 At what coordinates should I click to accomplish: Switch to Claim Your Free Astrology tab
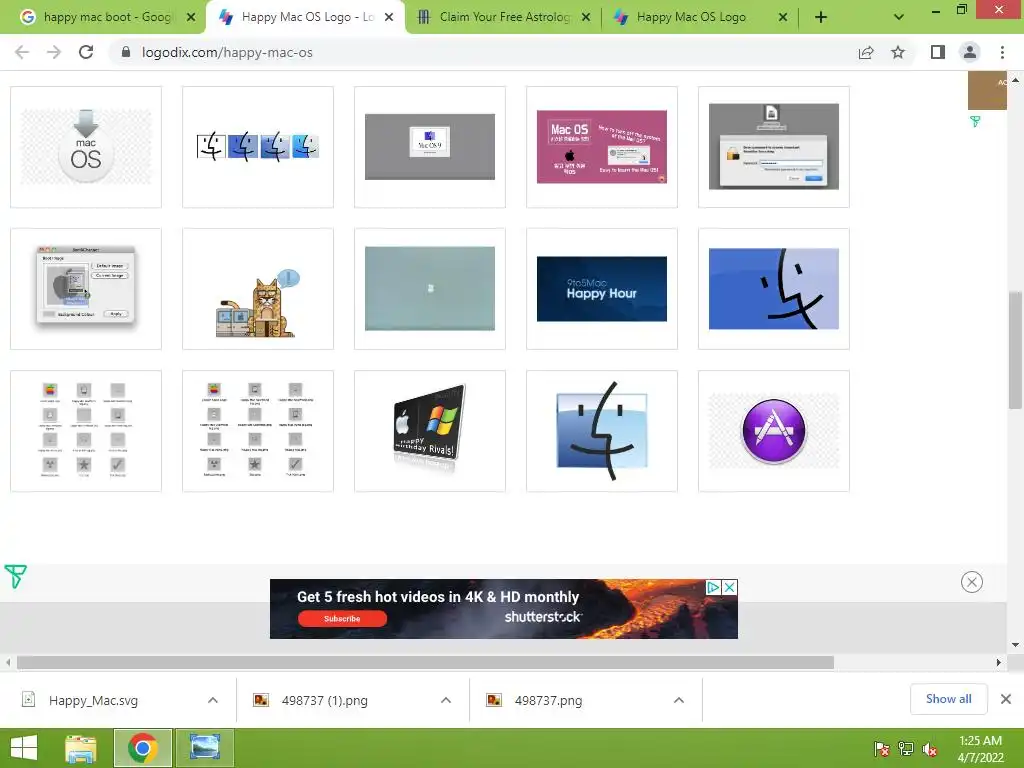[504, 17]
